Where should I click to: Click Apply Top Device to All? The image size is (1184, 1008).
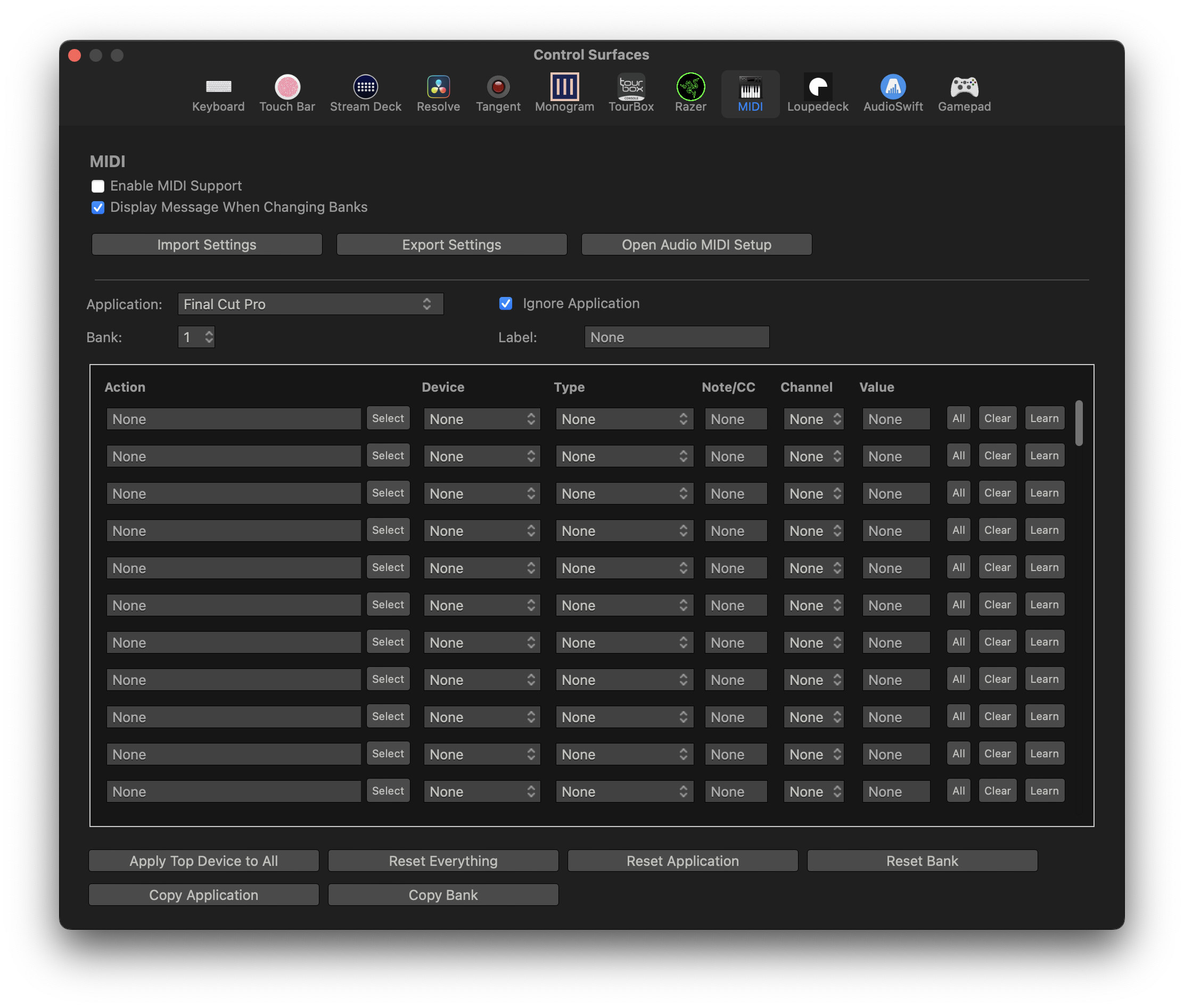(203, 861)
